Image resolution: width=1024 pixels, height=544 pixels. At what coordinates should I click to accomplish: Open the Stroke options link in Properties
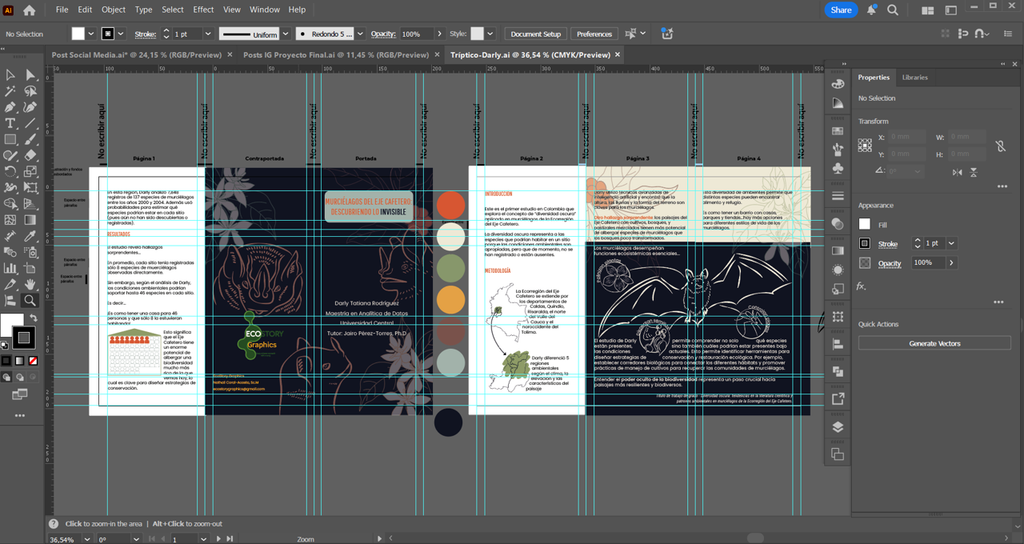[x=888, y=244]
